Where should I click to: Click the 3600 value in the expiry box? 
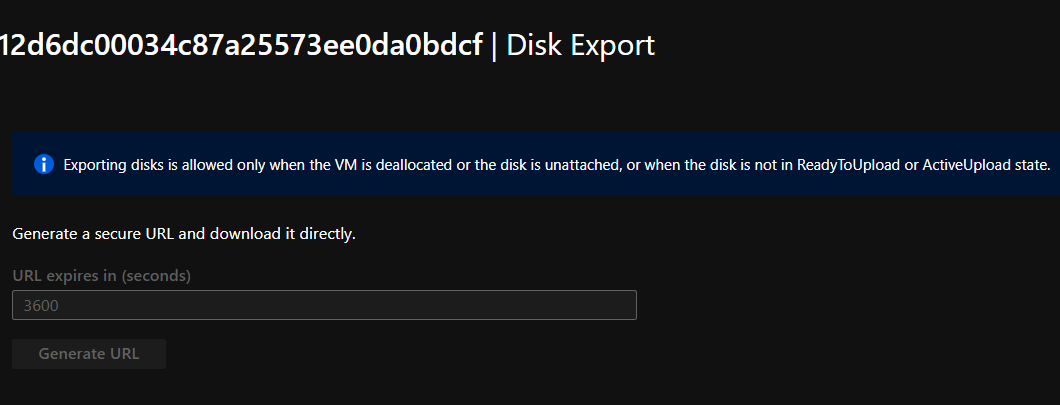pyautogui.click(x=39, y=306)
